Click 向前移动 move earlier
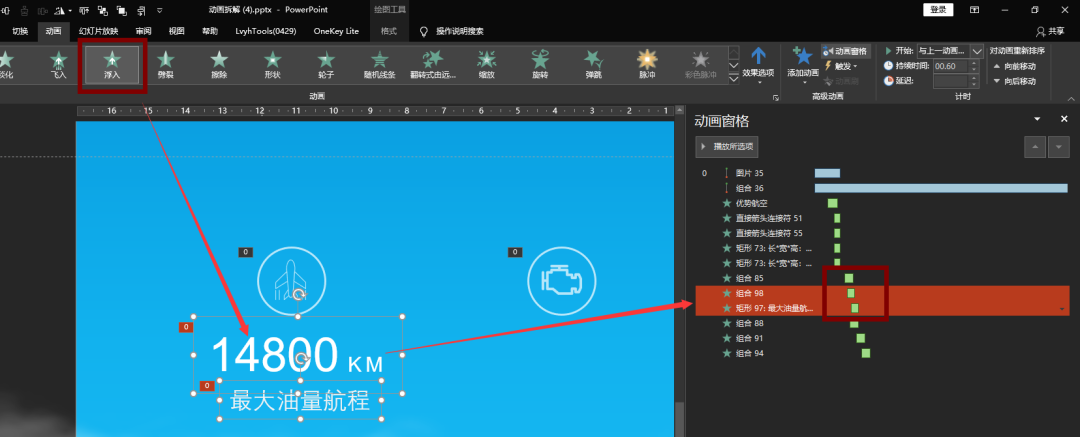Image resolution: width=1080 pixels, height=437 pixels. pos(1014,66)
